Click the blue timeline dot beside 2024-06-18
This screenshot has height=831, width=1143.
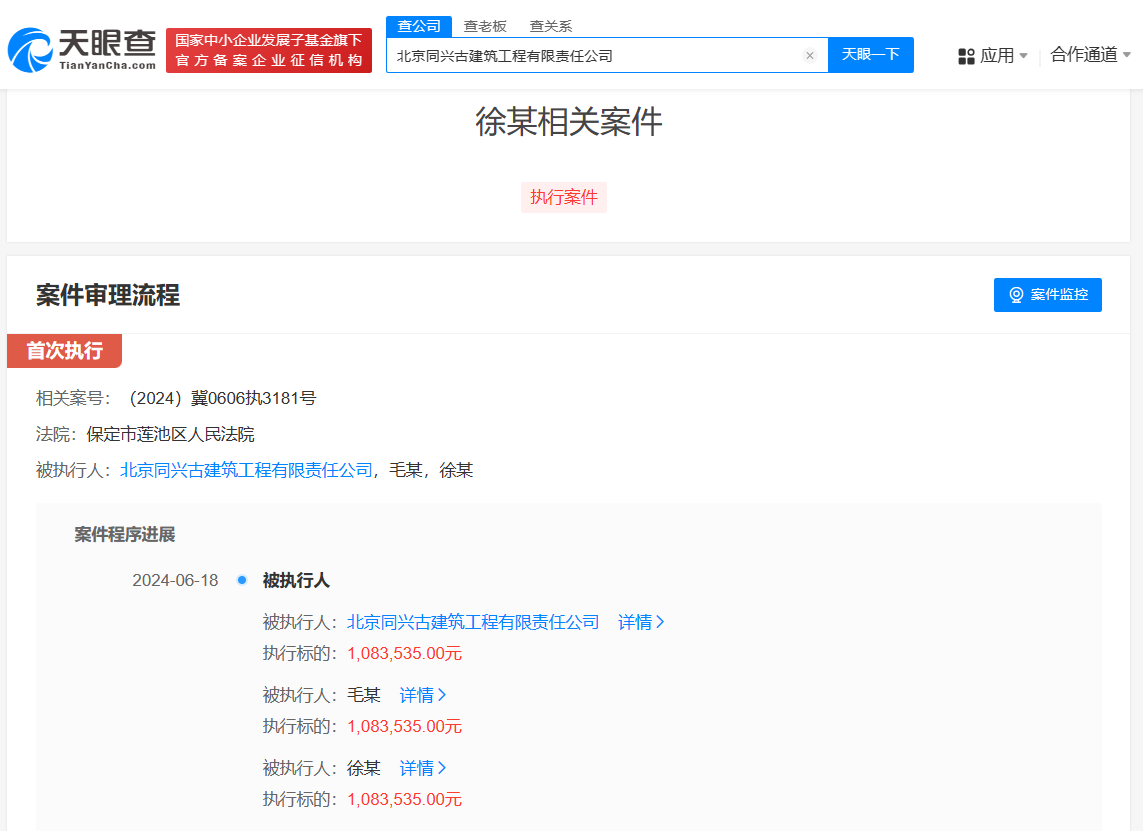[x=239, y=579]
